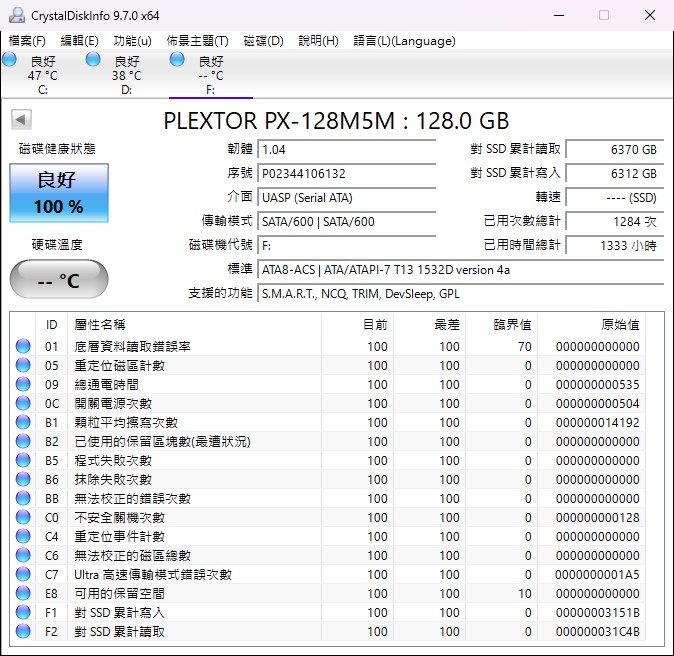Image resolution: width=674 pixels, height=656 pixels.
Task: Click status orb for attribute B5 row
Action: tap(23, 460)
